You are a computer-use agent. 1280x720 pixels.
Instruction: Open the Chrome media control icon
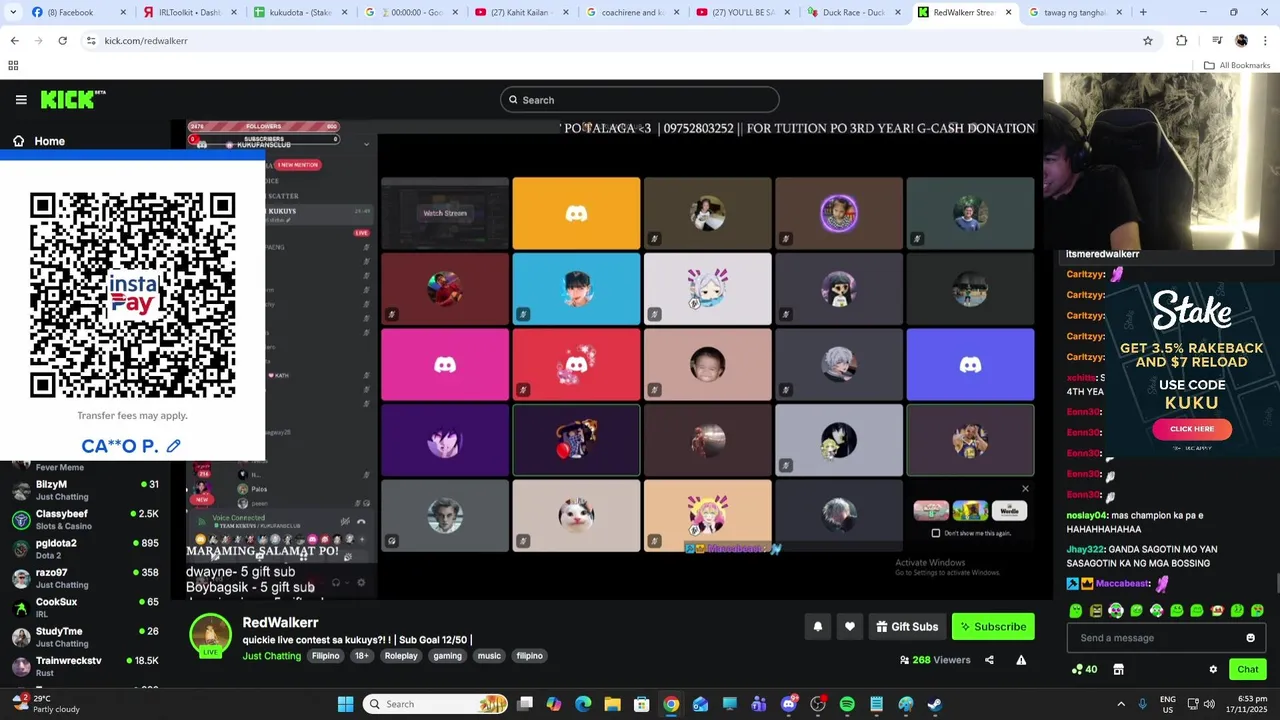[1217, 41]
